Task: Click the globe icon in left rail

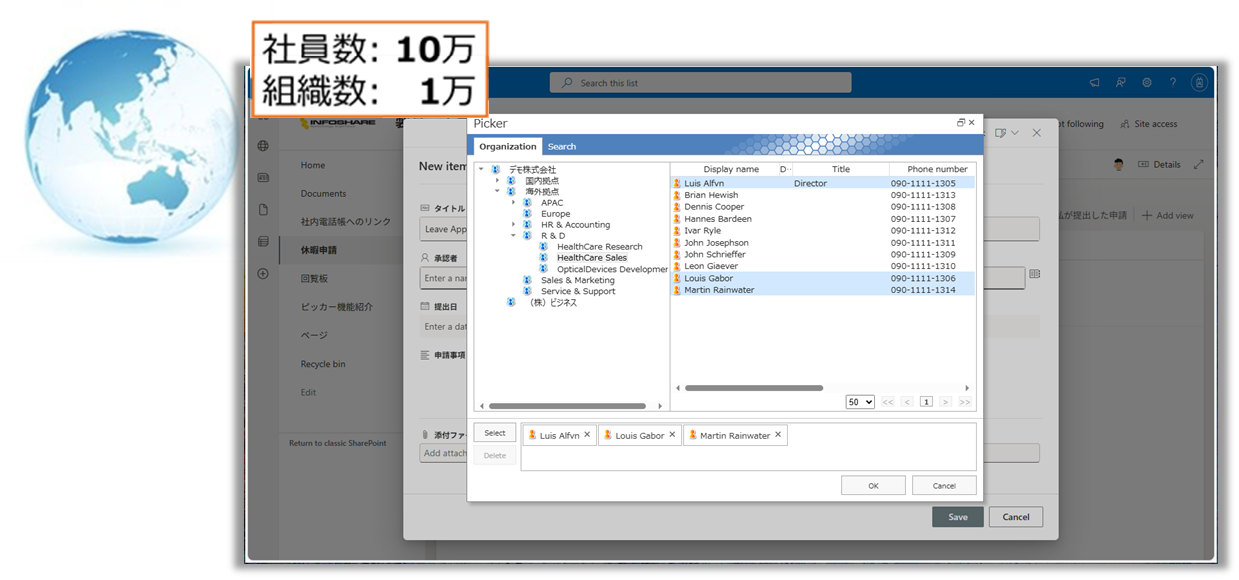Action: coord(263,146)
